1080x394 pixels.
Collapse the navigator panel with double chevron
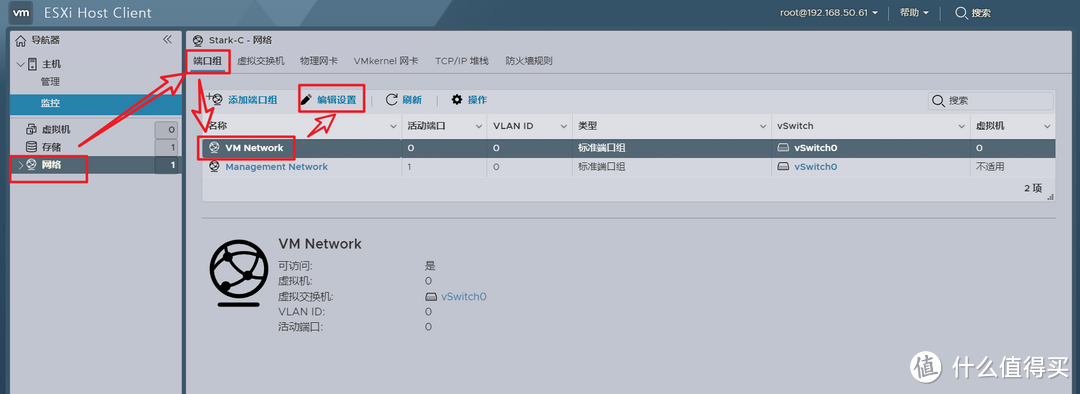(x=167, y=40)
